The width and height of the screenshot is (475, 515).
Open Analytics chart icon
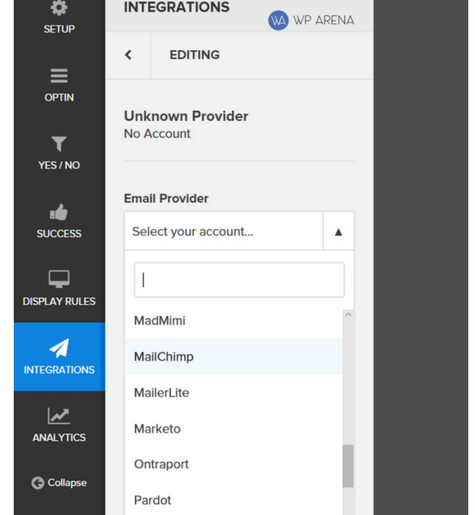click(59, 416)
